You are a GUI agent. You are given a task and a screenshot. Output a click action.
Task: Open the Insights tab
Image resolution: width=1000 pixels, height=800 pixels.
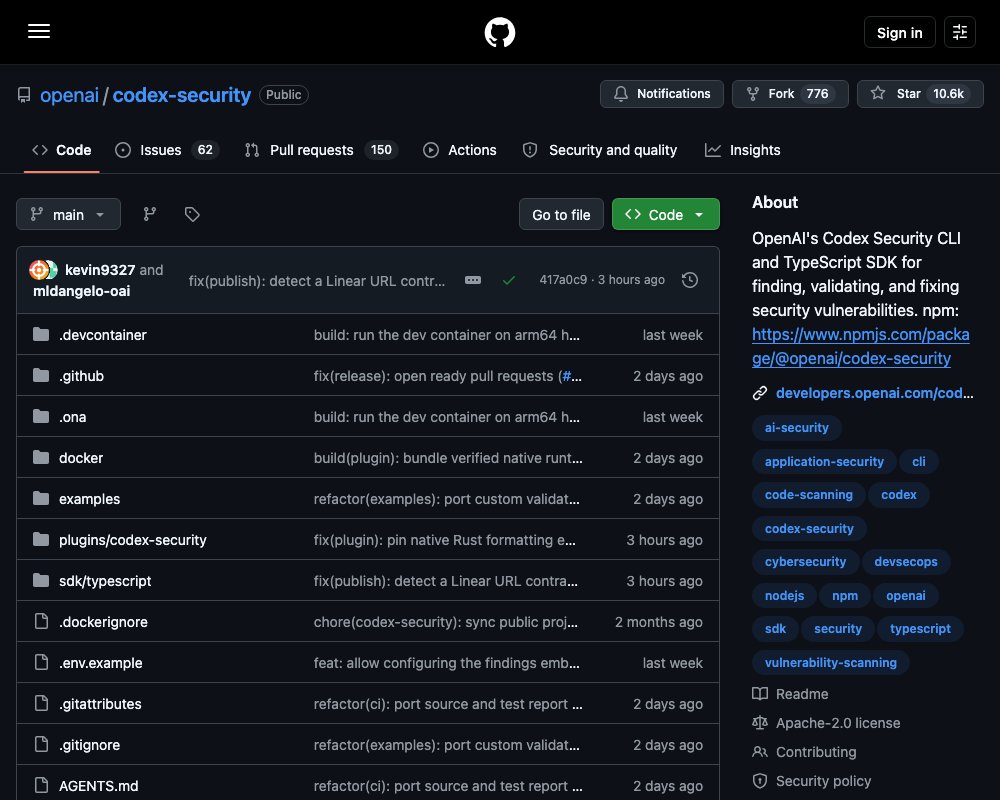point(742,150)
